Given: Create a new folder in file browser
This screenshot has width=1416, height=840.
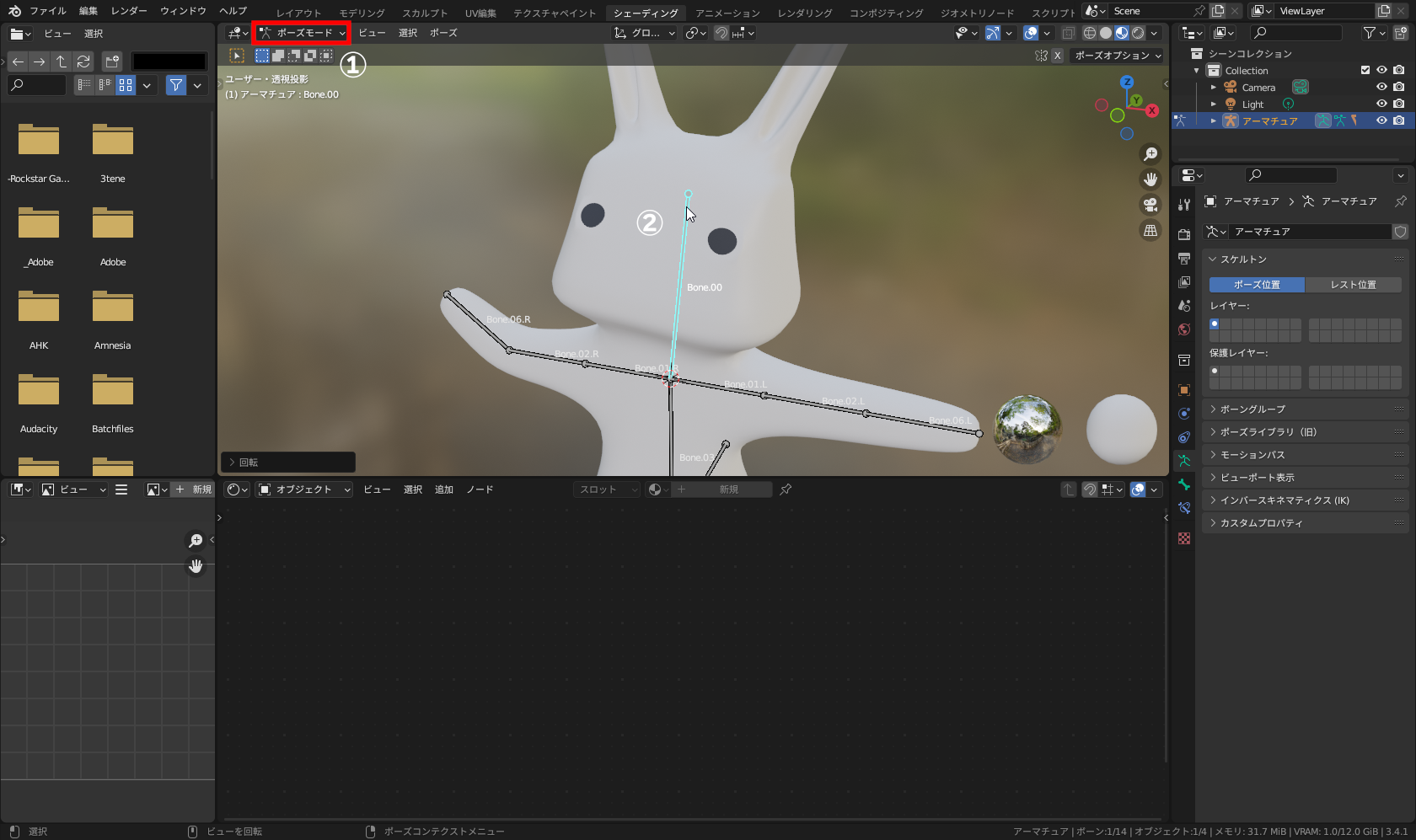Looking at the screenshot, I should tap(112, 62).
